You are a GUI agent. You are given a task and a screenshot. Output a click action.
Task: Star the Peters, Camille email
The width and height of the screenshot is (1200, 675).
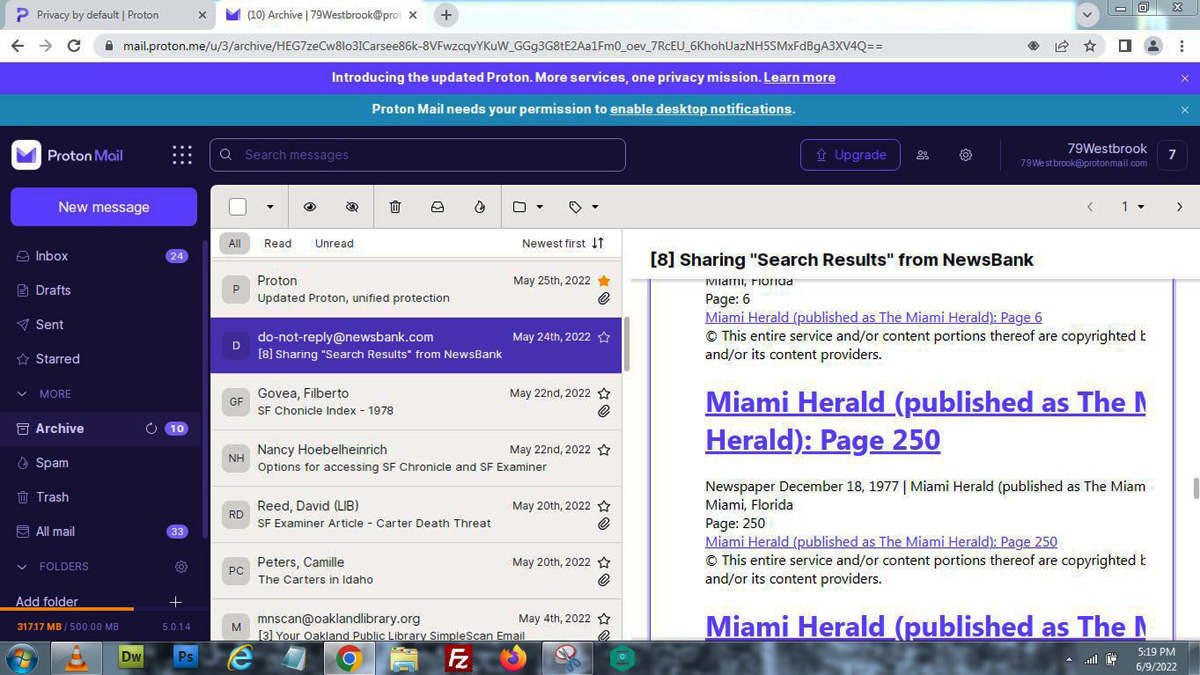(604, 562)
